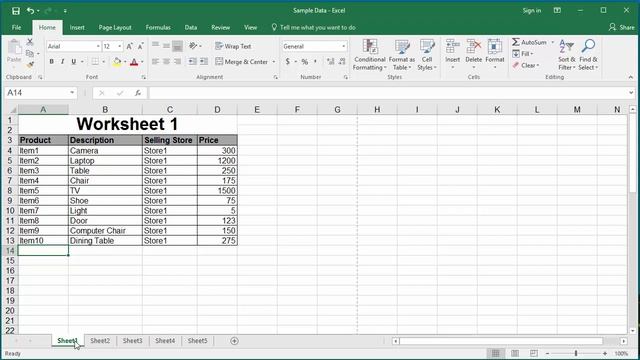This screenshot has height=360, width=640.
Task: Toggle italic formatting
Action: coord(62,62)
